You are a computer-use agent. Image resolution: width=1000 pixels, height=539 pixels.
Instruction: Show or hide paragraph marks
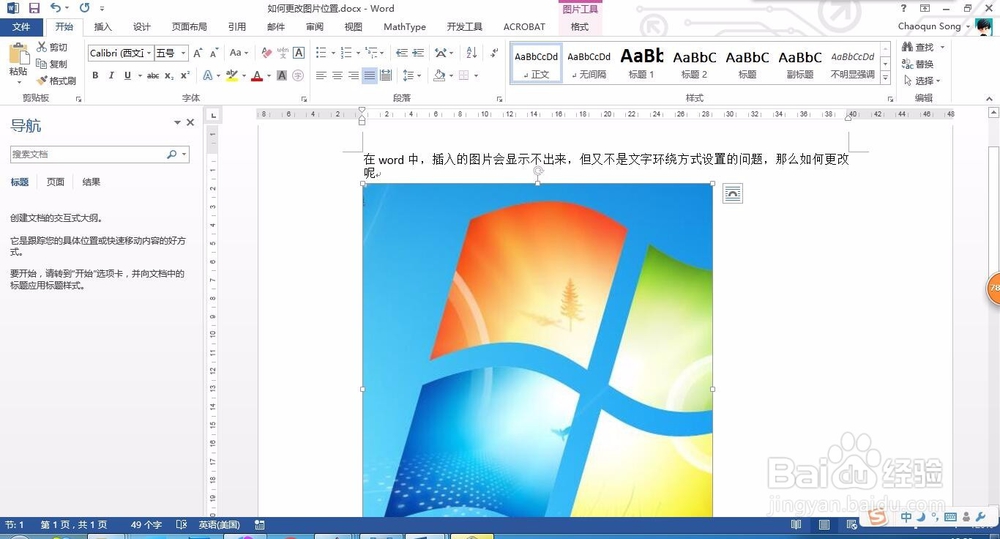pos(494,53)
